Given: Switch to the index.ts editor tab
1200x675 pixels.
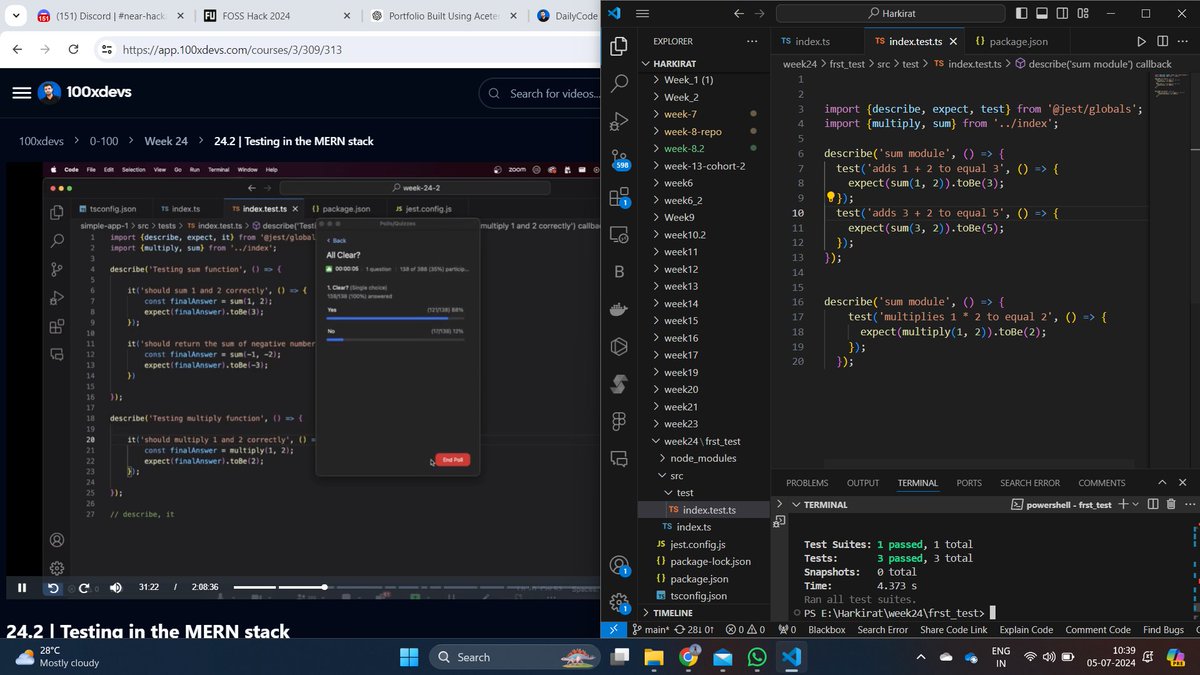Looking at the screenshot, I should (x=811, y=41).
